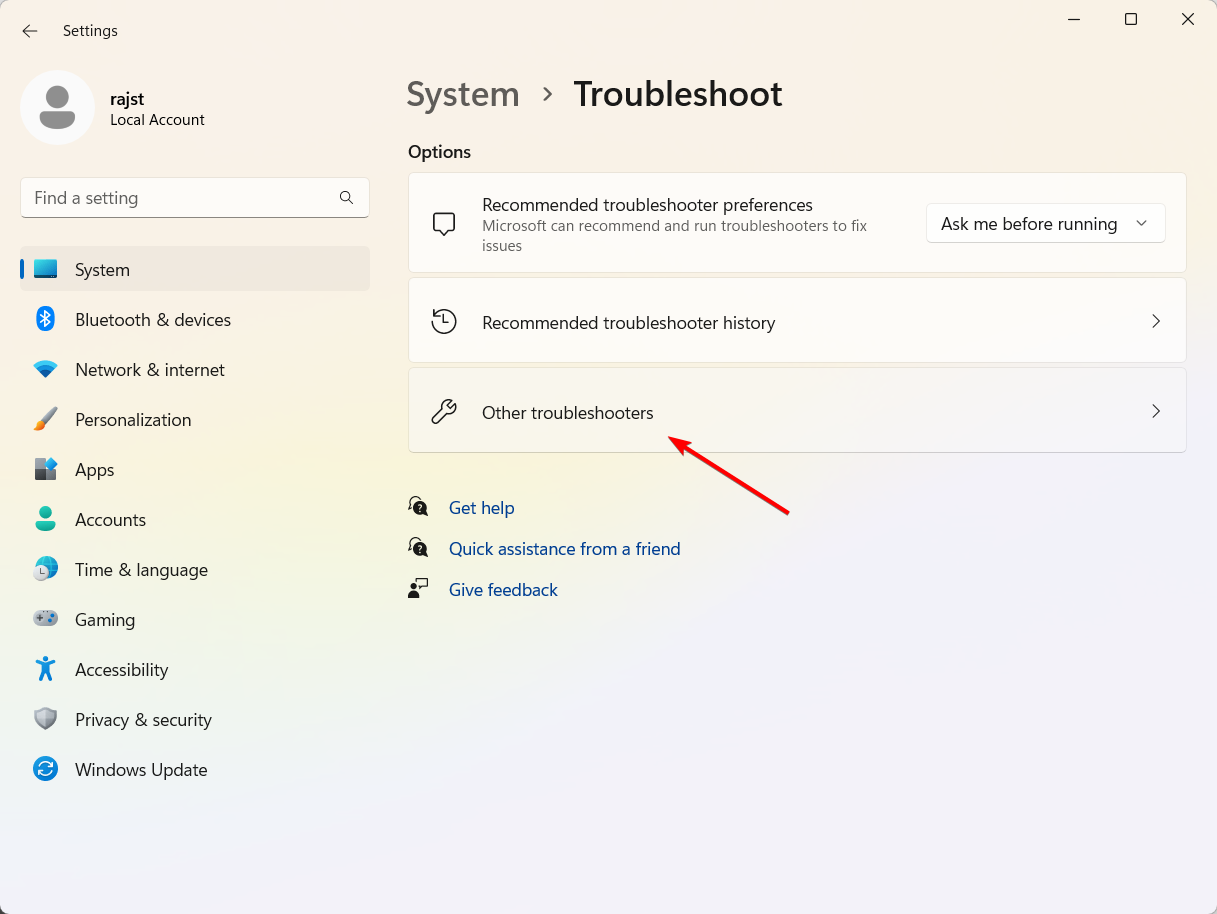Click the Give feedback person icon
Viewport: 1217px width, 914px height.
(x=418, y=588)
